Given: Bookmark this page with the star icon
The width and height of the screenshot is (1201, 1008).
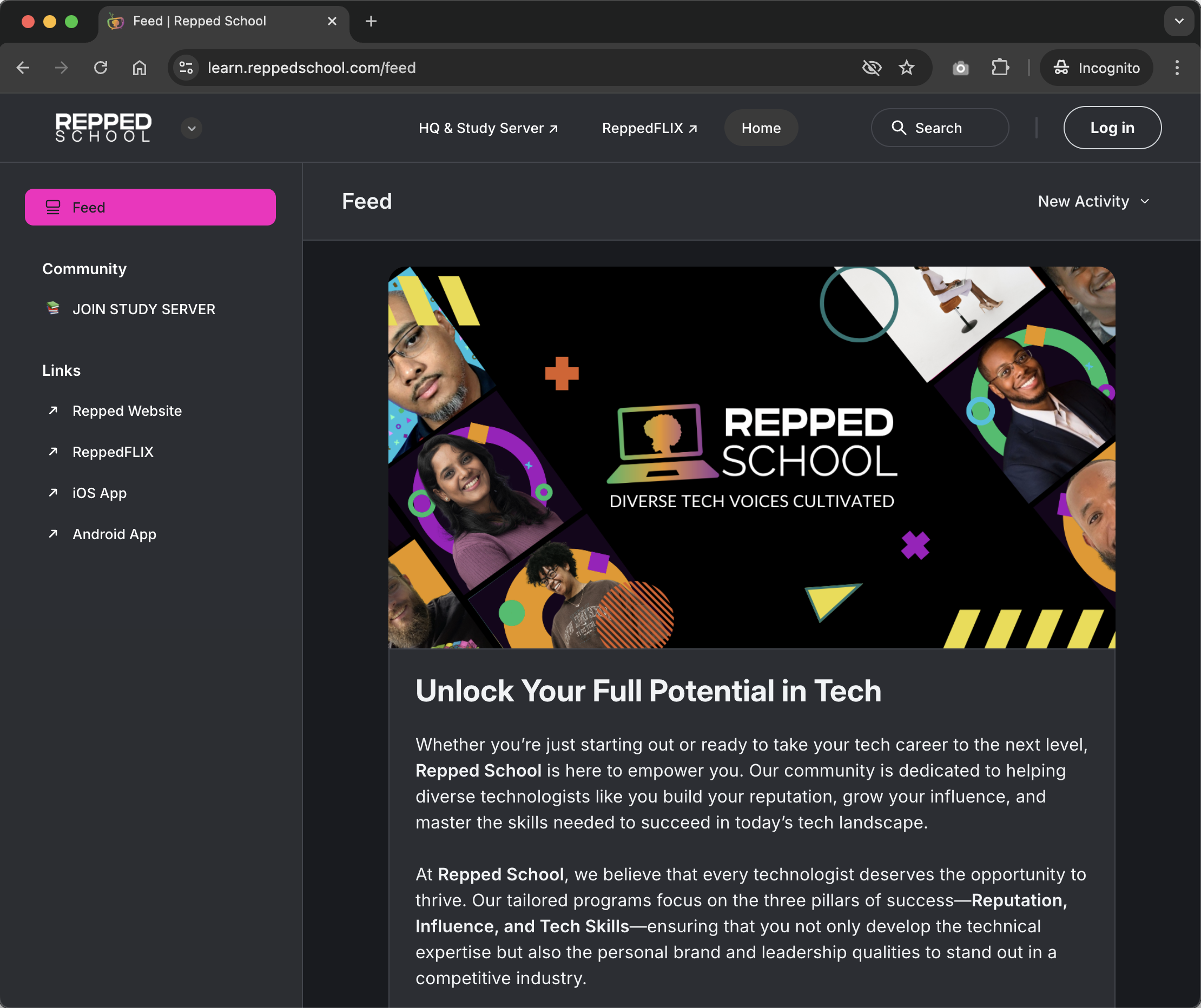Looking at the screenshot, I should point(907,68).
